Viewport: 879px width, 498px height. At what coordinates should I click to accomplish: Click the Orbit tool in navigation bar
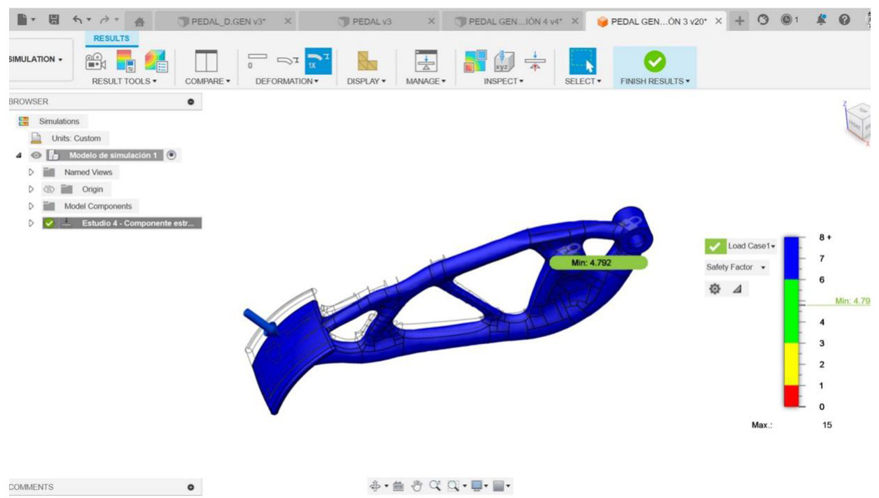(376, 486)
